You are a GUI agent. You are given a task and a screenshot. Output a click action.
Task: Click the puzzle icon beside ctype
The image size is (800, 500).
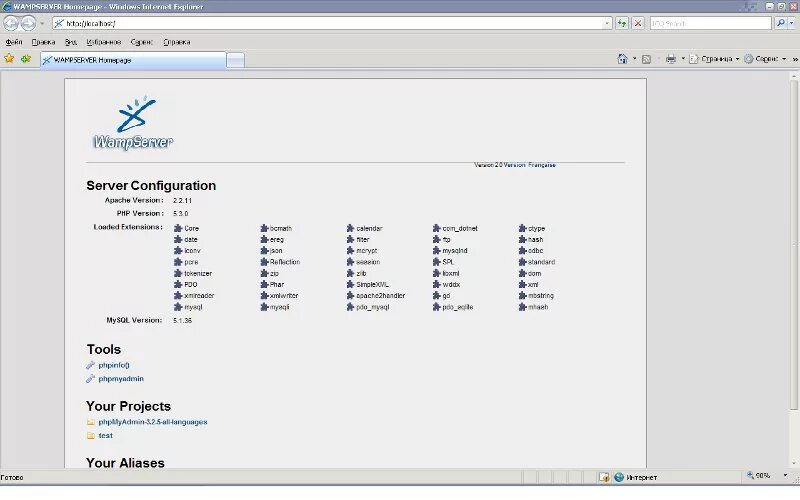point(523,228)
